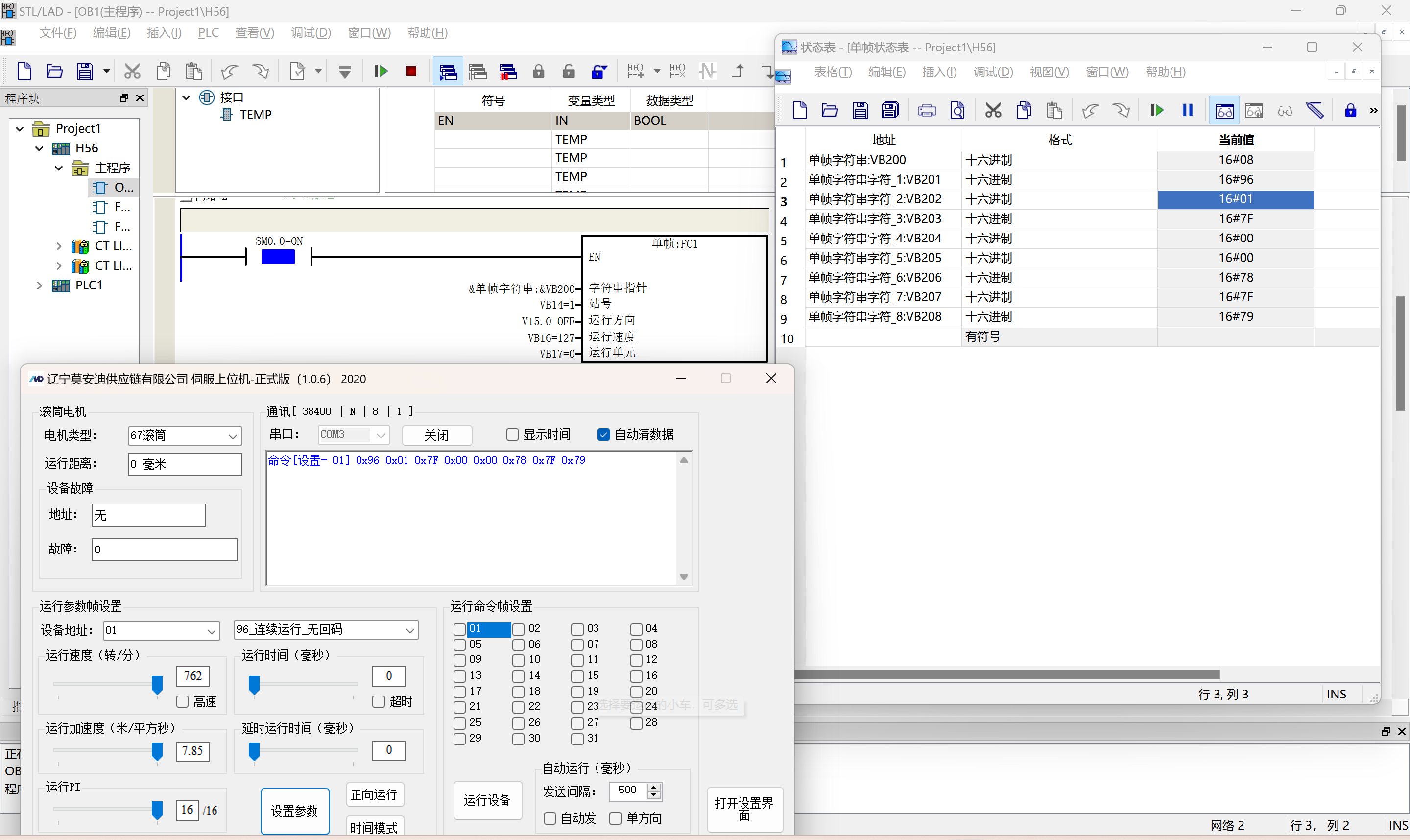Click the New file icon in STL/LAD toolbar
Screen dimensions: 1410x840
(x=24, y=72)
